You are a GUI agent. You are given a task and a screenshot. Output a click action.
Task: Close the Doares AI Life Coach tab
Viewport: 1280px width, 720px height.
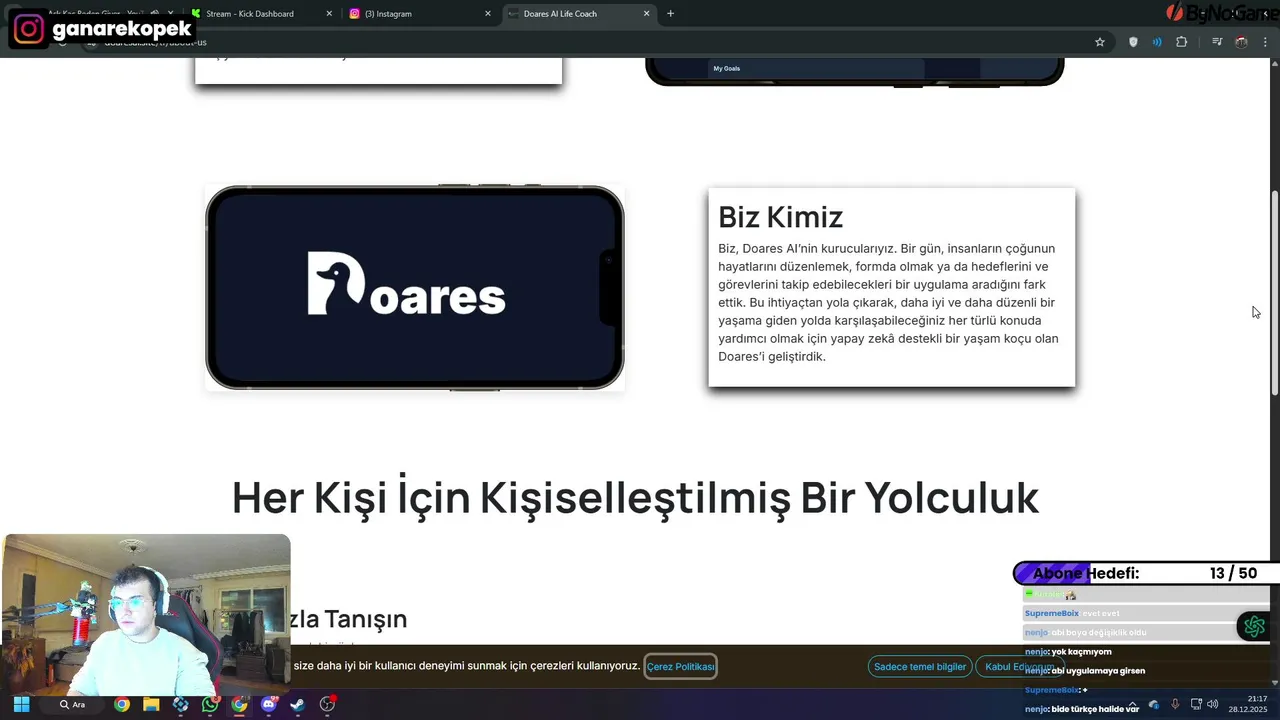[646, 14]
